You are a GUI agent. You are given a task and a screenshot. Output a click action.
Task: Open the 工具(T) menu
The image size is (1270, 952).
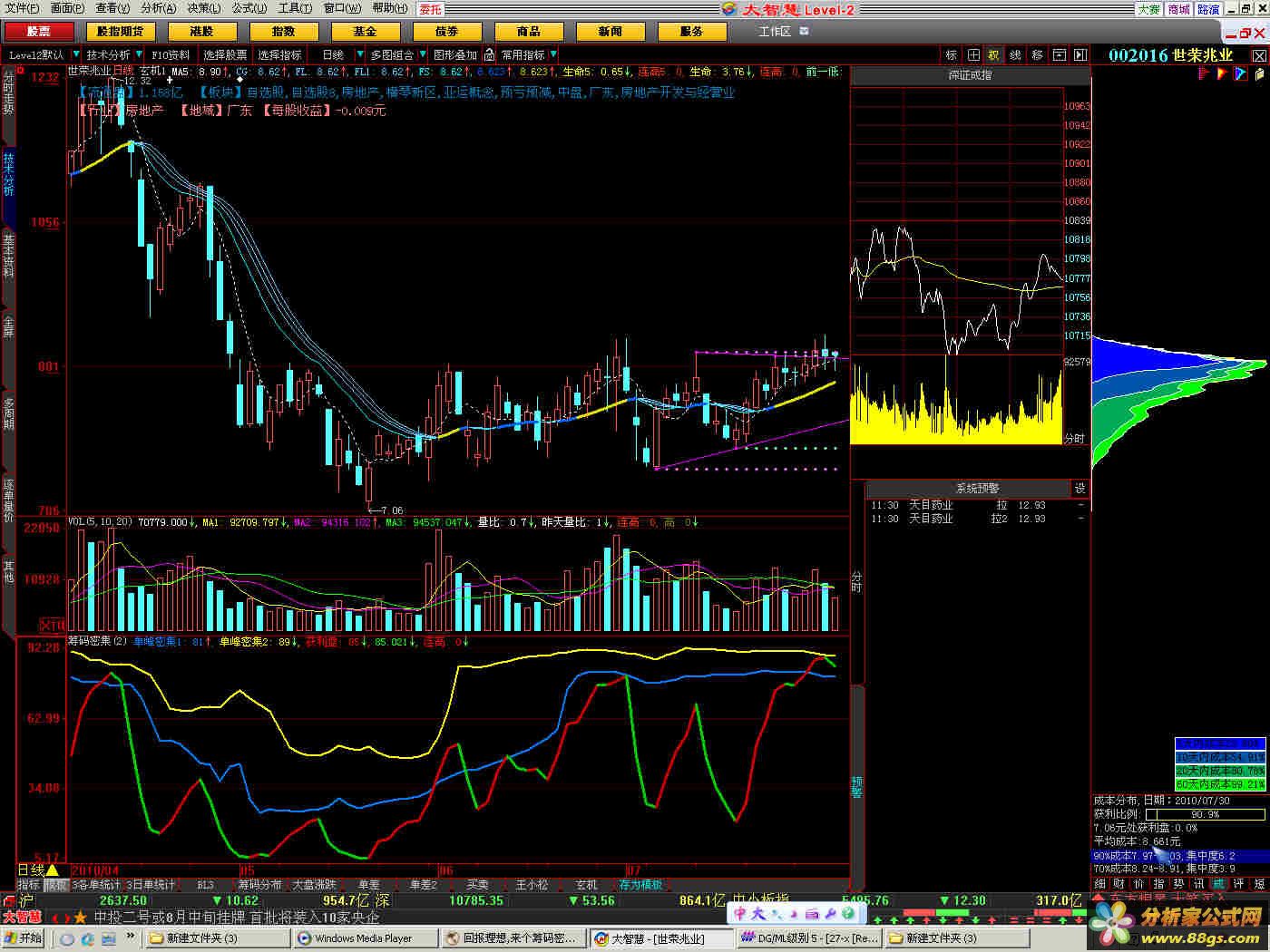pyautogui.click(x=295, y=8)
